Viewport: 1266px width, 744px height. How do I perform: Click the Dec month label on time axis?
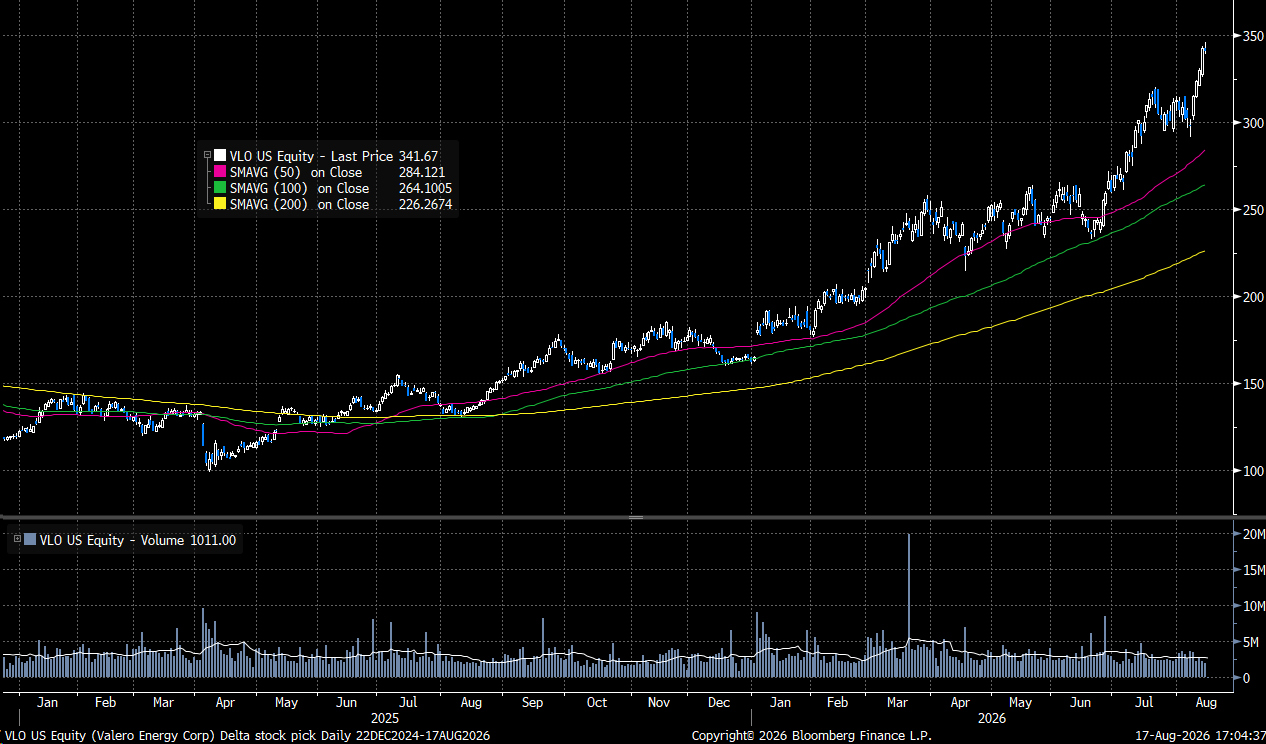pyautogui.click(x=717, y=703)
